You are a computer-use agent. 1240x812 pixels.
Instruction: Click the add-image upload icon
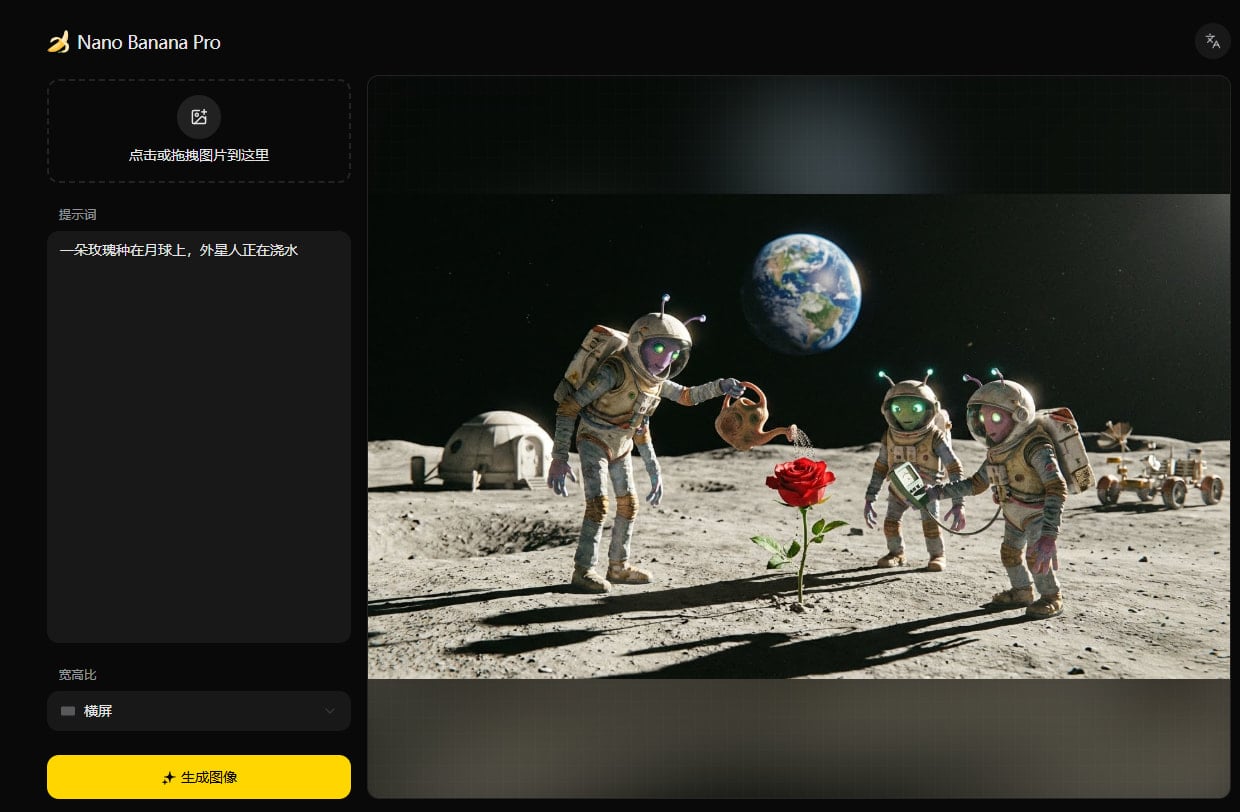[x=199, y=117]
